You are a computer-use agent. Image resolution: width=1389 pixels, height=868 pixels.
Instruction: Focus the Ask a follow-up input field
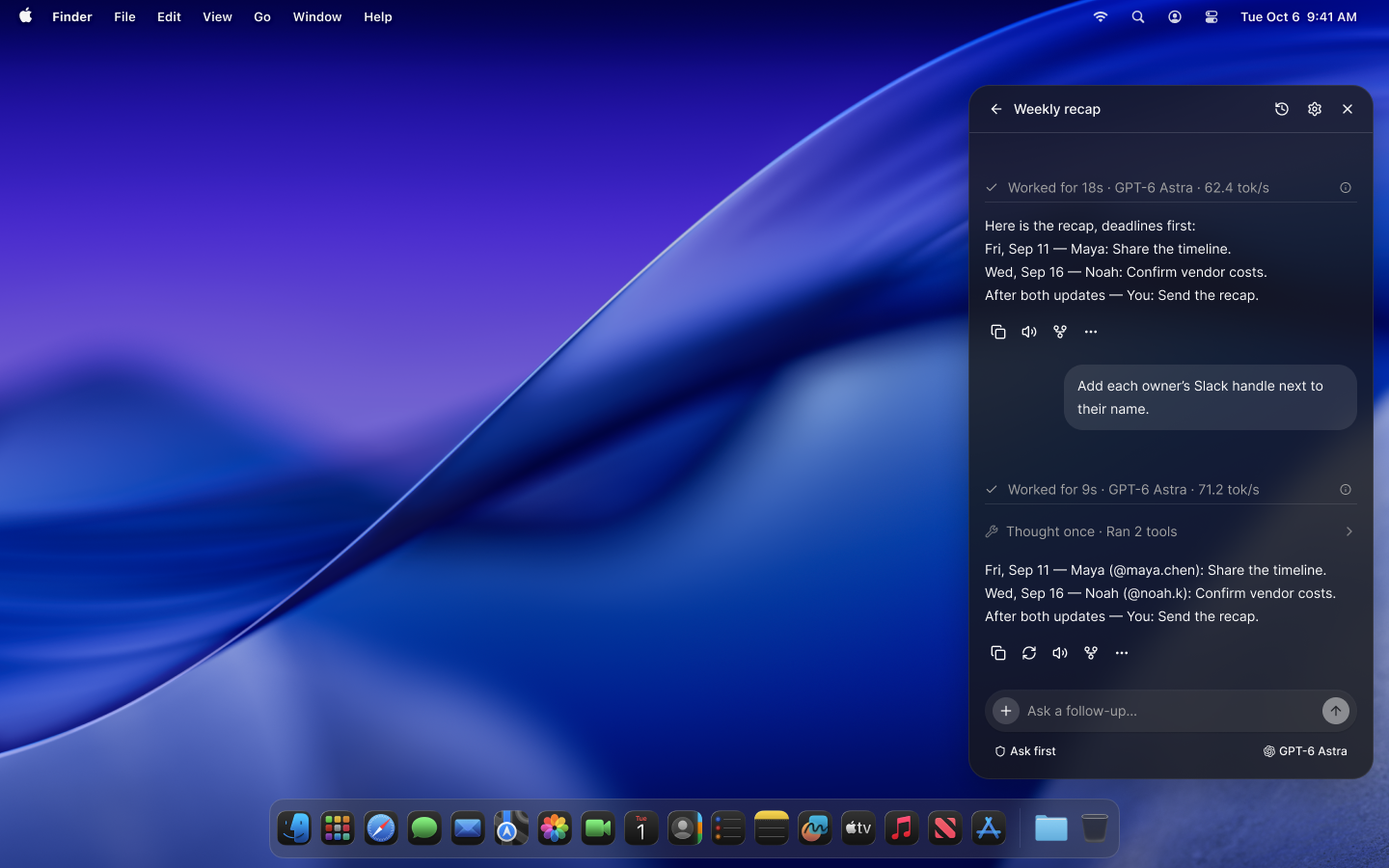click(1169, 711)
